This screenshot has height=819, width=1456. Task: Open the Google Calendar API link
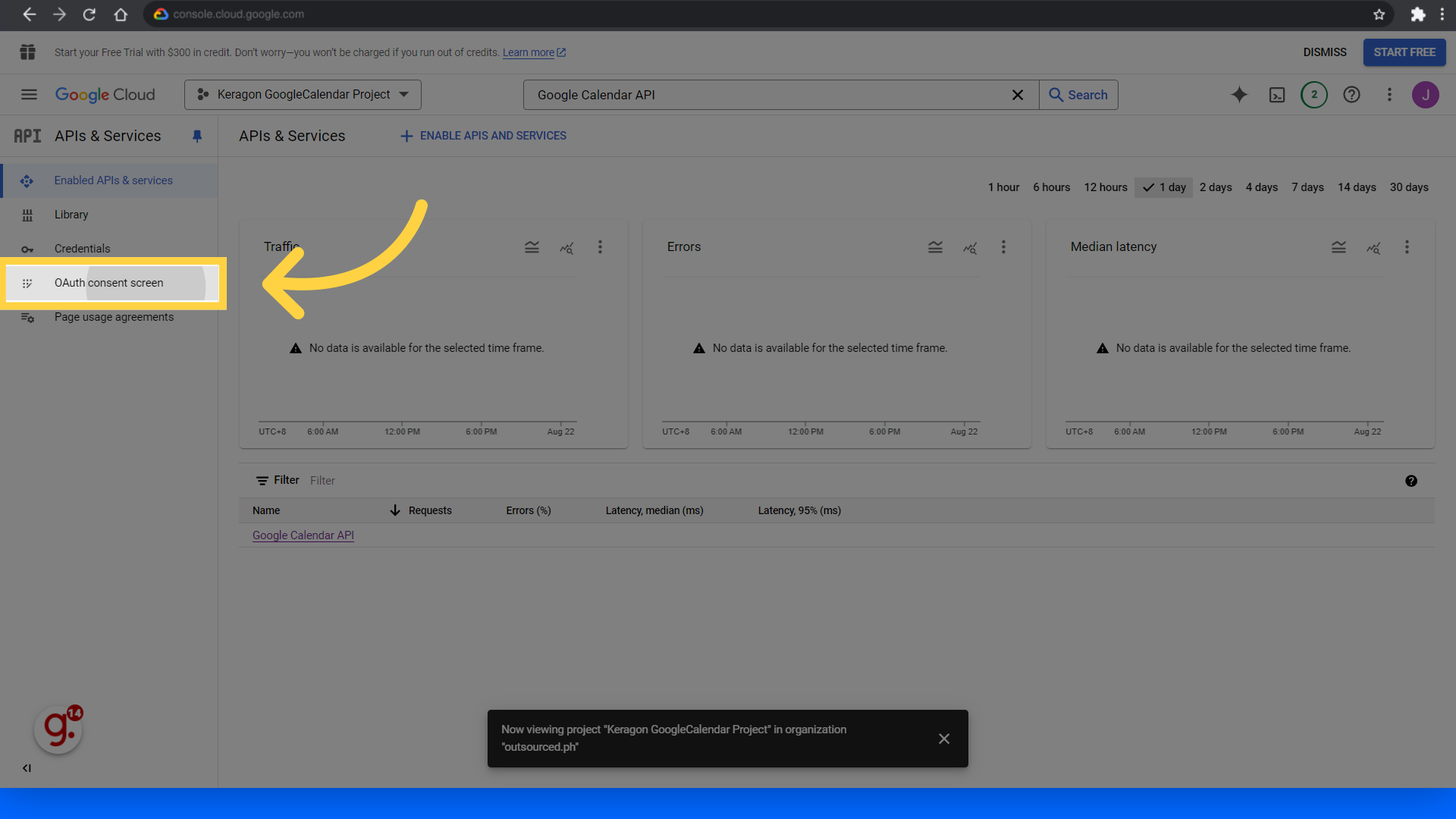(x=303, y=535)
